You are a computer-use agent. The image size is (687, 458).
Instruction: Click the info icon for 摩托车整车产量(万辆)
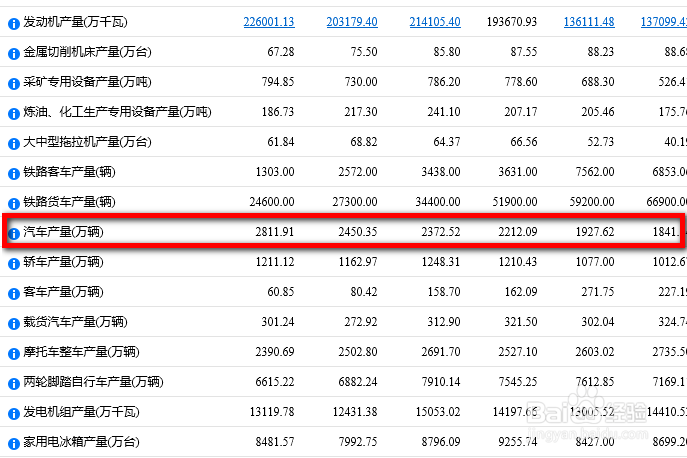click(x=14, y=353)
